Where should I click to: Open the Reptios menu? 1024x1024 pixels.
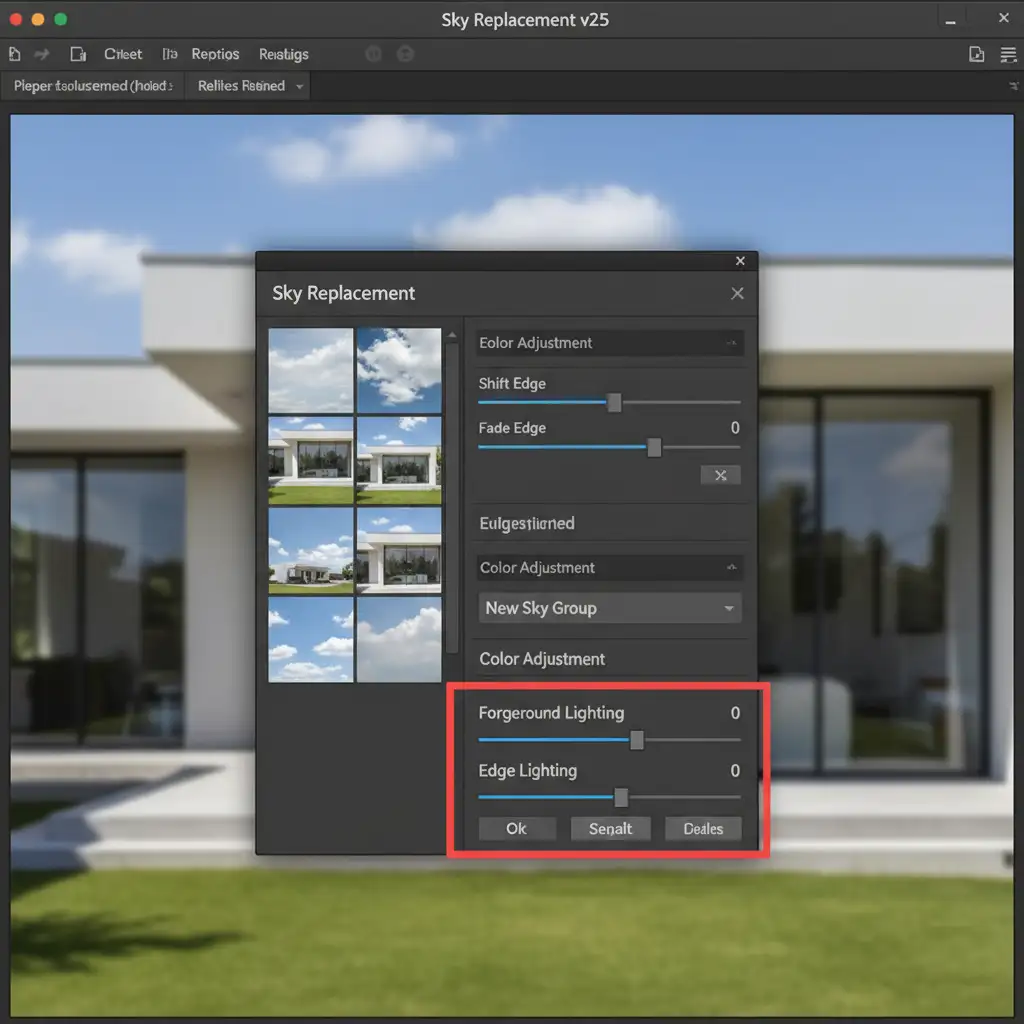tap(215, 54)
